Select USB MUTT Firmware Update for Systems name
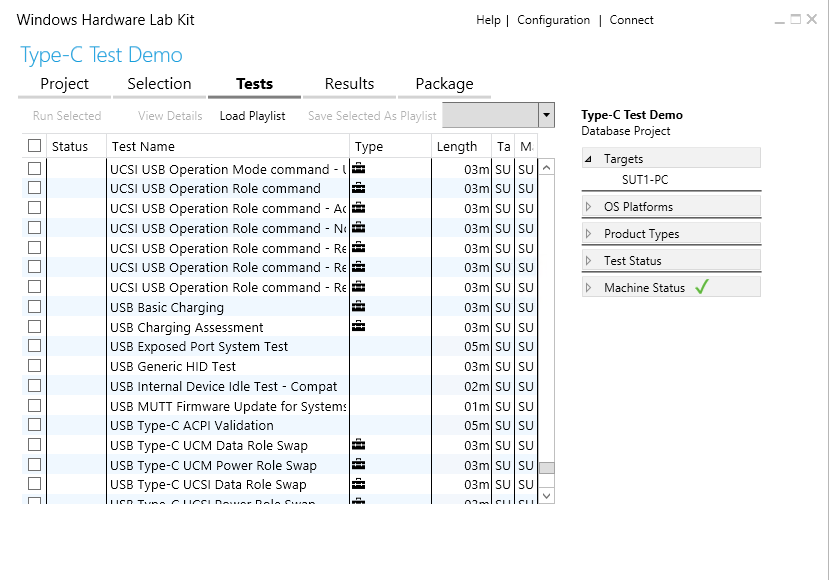This screenshot has width=829, height=580. pyautogui.click(x=228, y=406)
